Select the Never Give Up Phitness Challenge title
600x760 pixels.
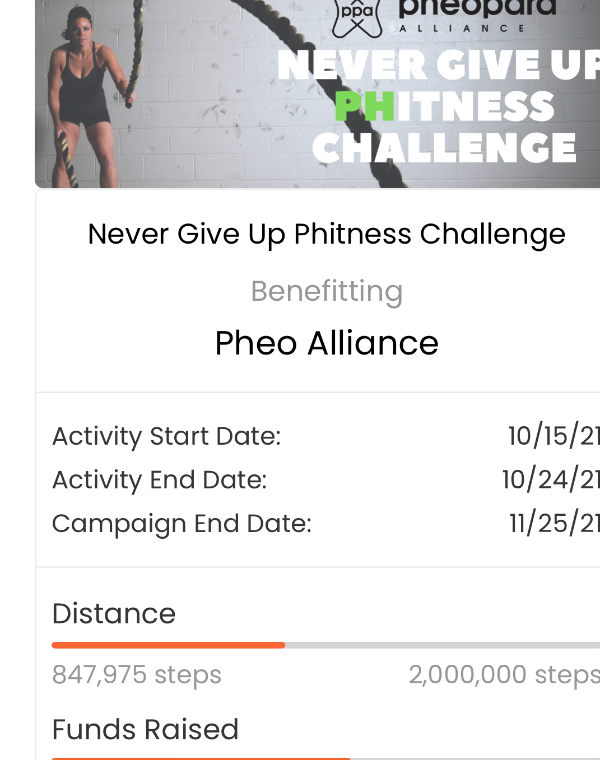tap(327, 235)
